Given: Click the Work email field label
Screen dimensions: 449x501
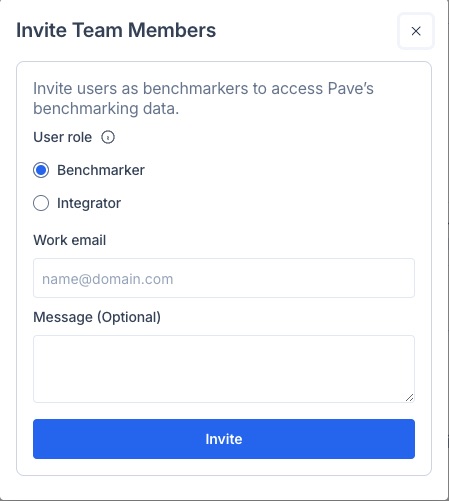Looking at the screenshot, I should point(70,240).
